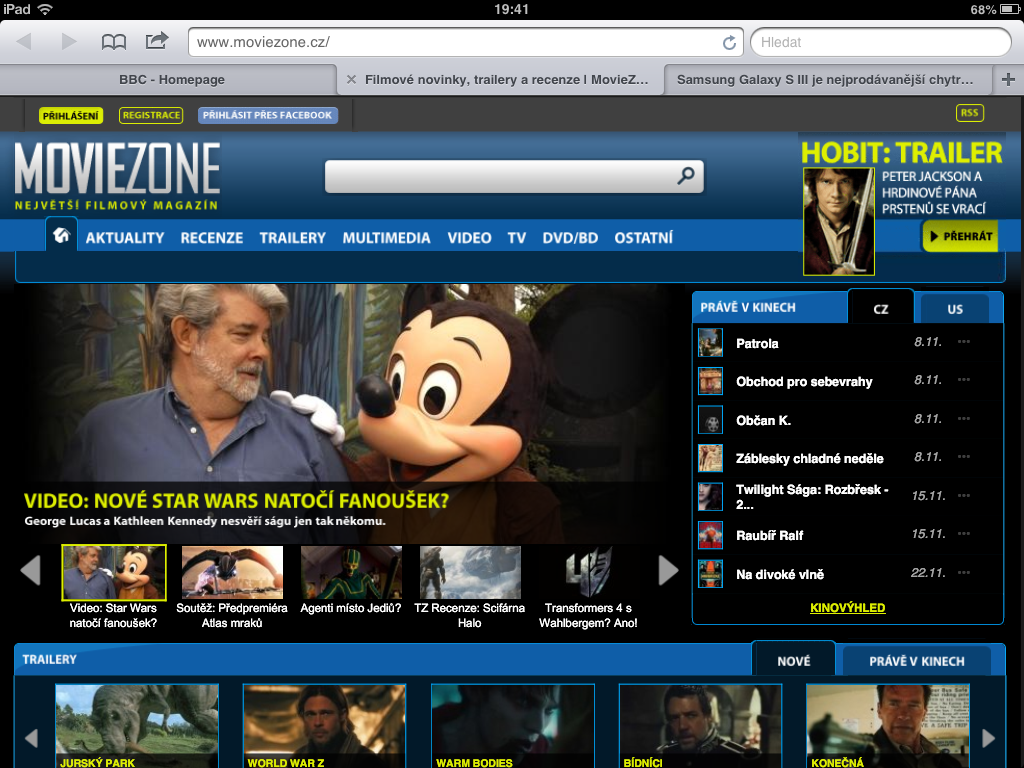Viewport: 1024px width, 768px height.
Task: Open the RSS feed icon
Action: (x=969, y=113)
